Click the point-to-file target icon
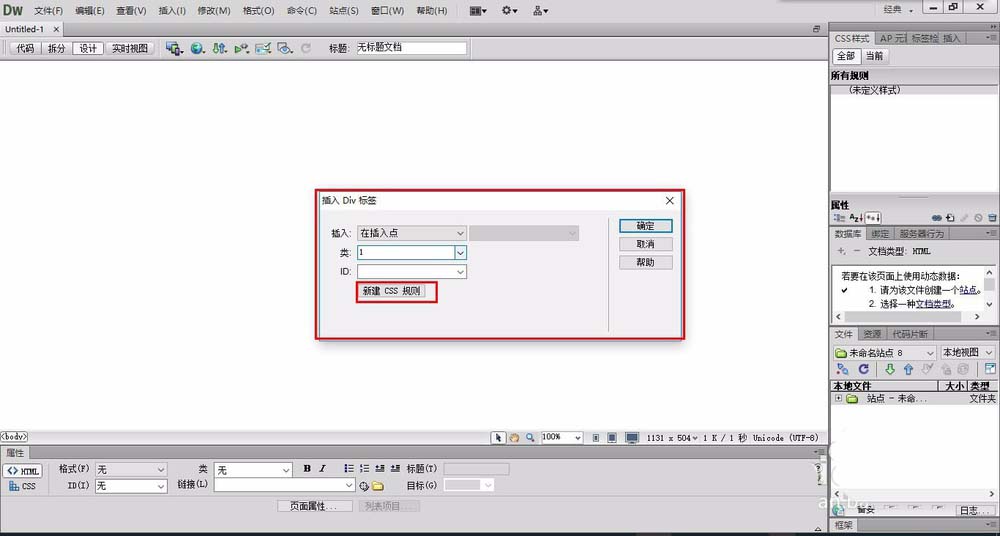 point(364,486)
